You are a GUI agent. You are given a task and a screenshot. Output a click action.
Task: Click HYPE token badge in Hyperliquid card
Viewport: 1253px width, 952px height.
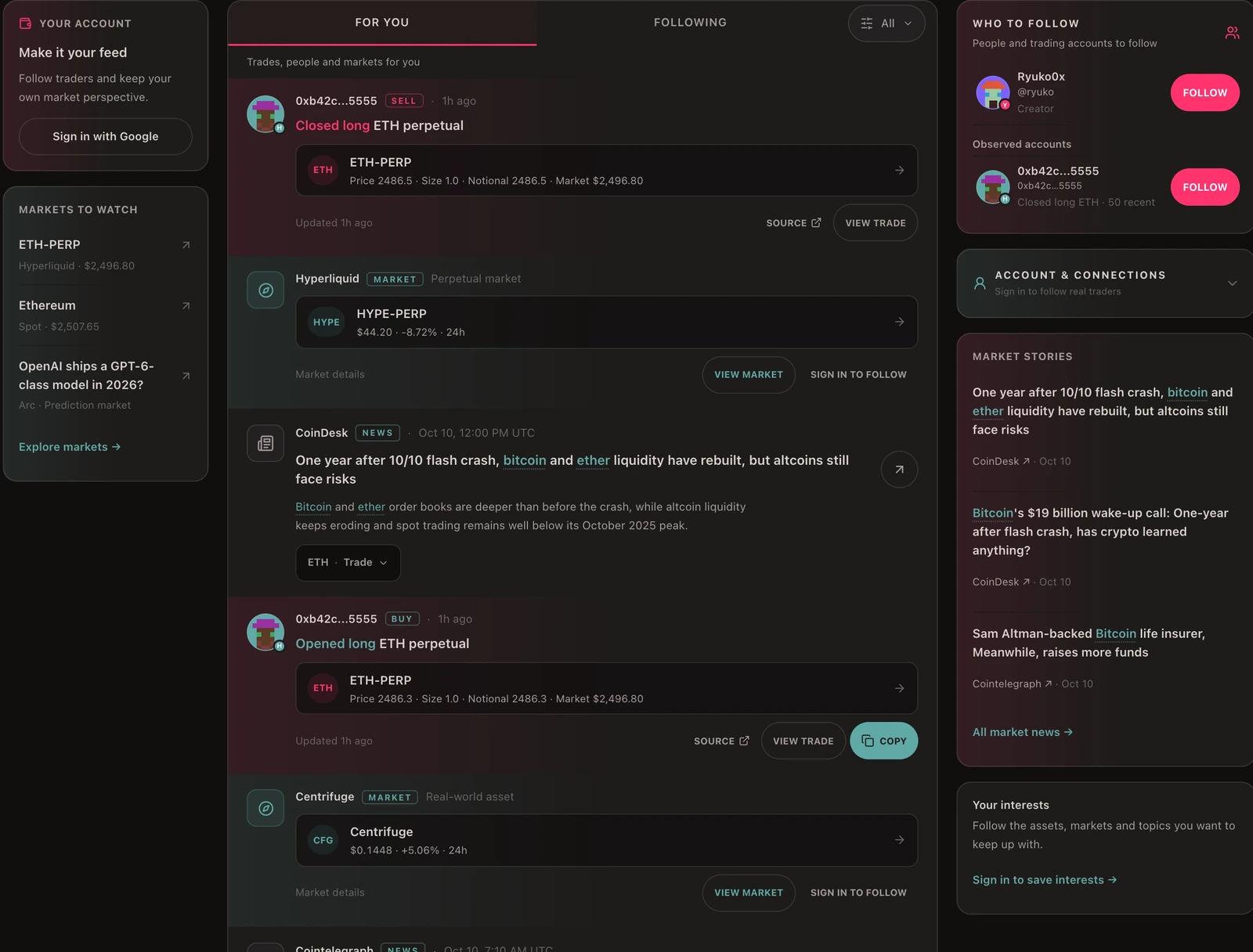(327, 323)
